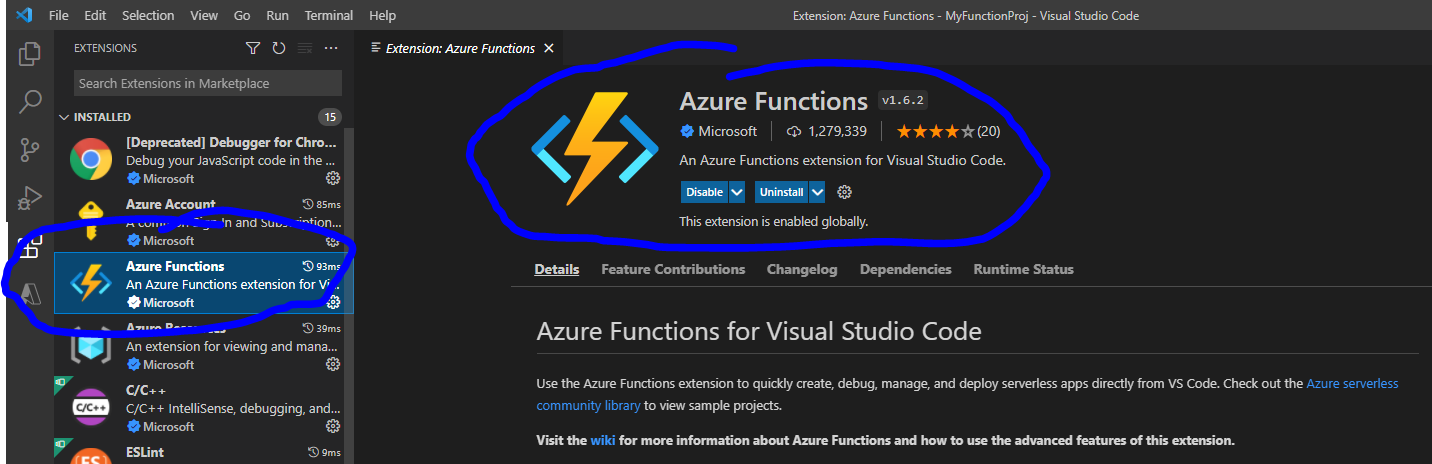Screen dimensions: 1432x464
Task: Click the large Azure Functions logo
Action: coord(593,148)
